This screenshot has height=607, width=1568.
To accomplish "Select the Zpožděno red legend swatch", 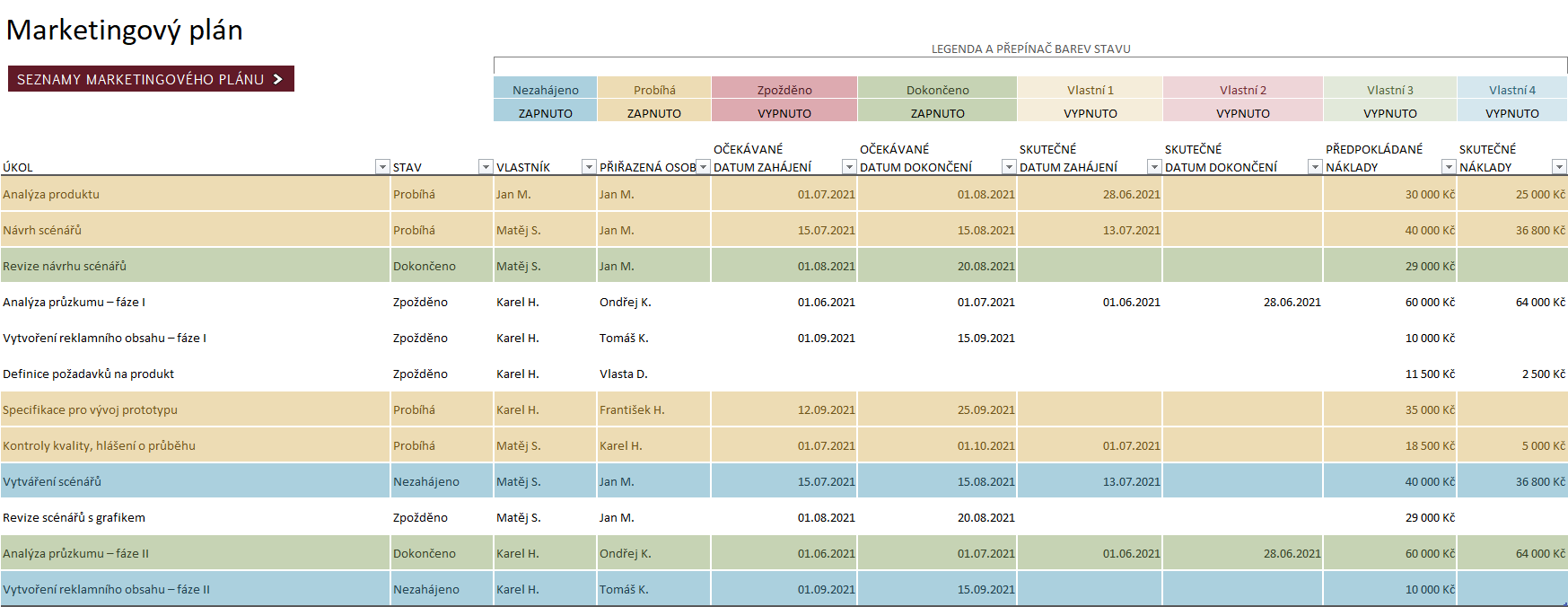I will [784, 89].
